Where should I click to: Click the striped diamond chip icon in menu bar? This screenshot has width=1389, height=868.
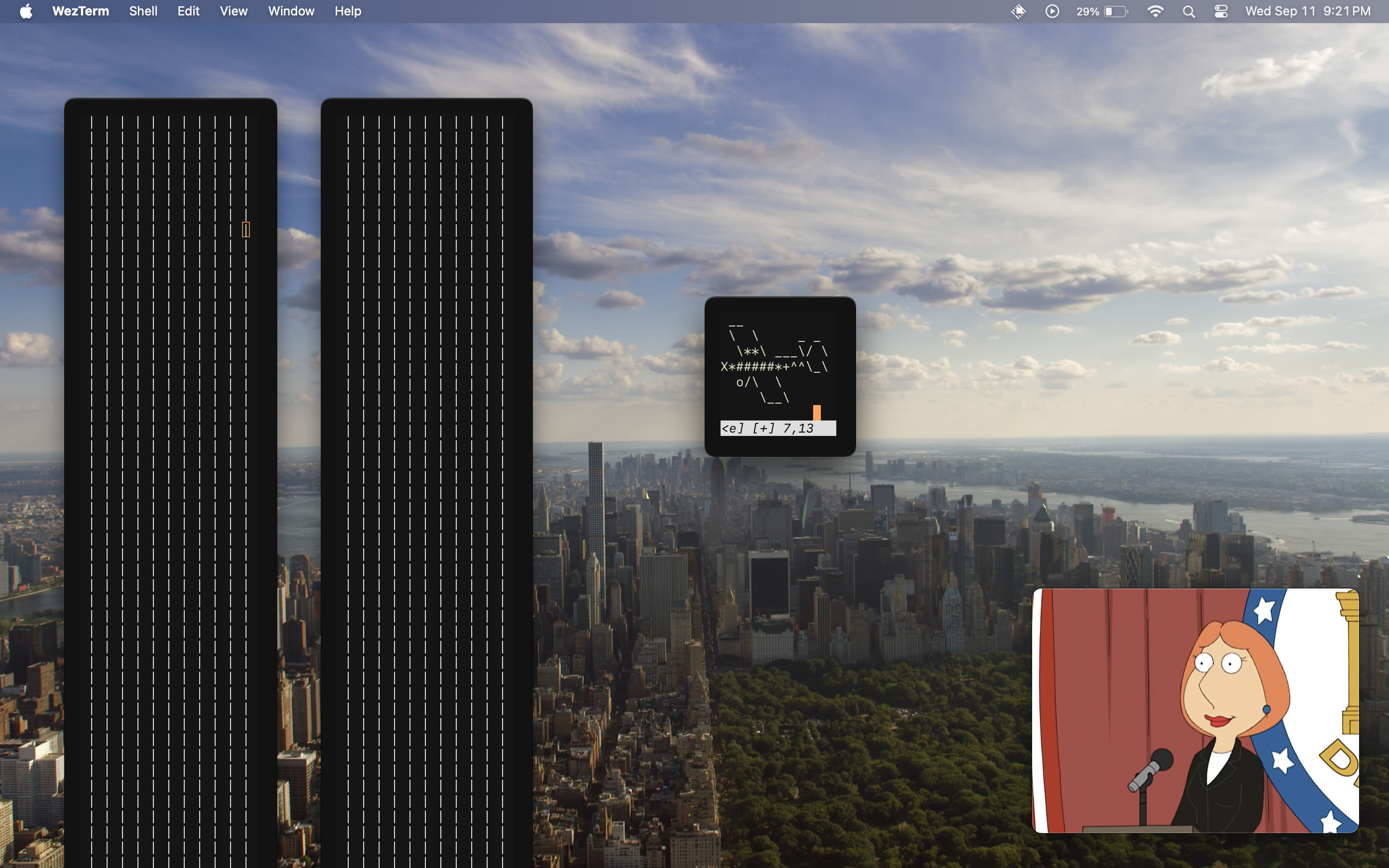(x=1018, y=11)
